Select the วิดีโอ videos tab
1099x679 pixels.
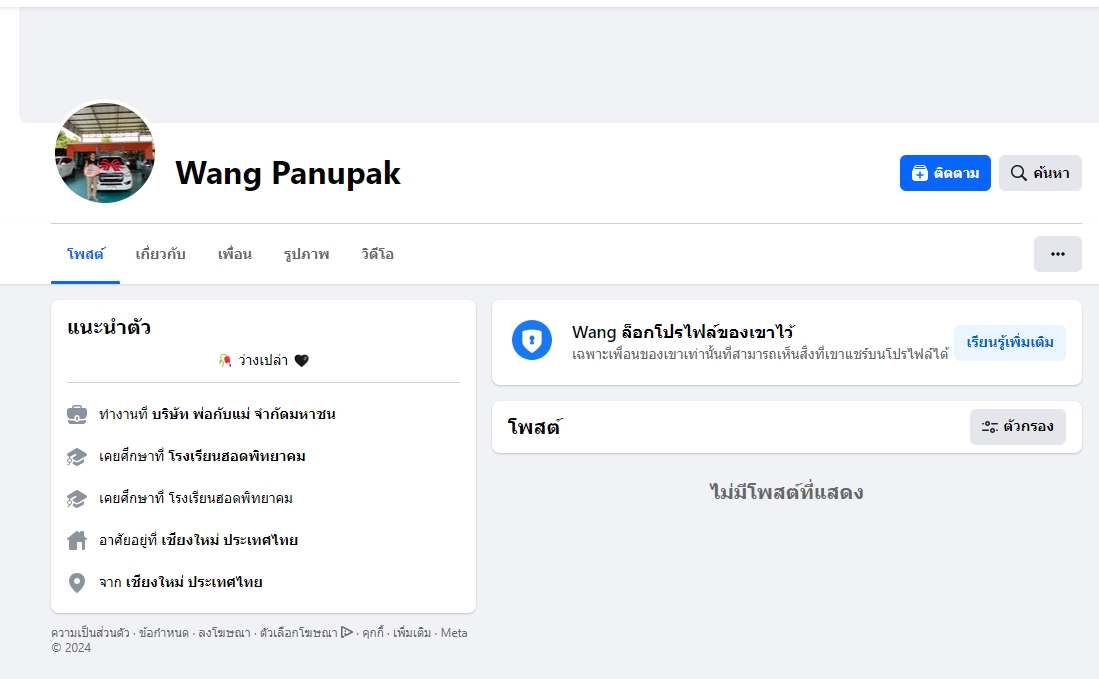377,254
